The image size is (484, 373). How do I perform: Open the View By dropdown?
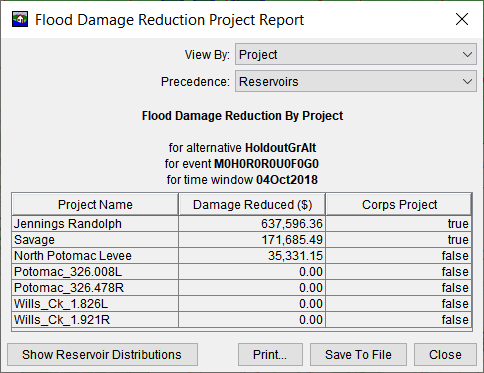356,54
